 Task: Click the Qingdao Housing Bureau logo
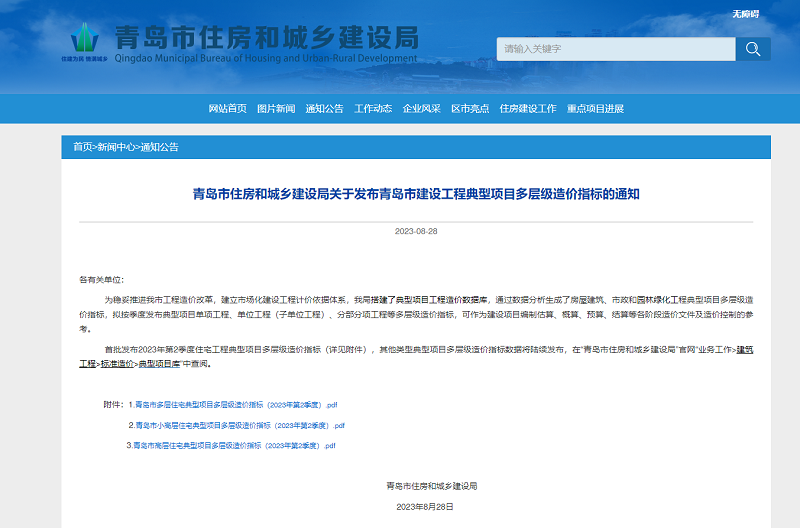tap(86, 42)
